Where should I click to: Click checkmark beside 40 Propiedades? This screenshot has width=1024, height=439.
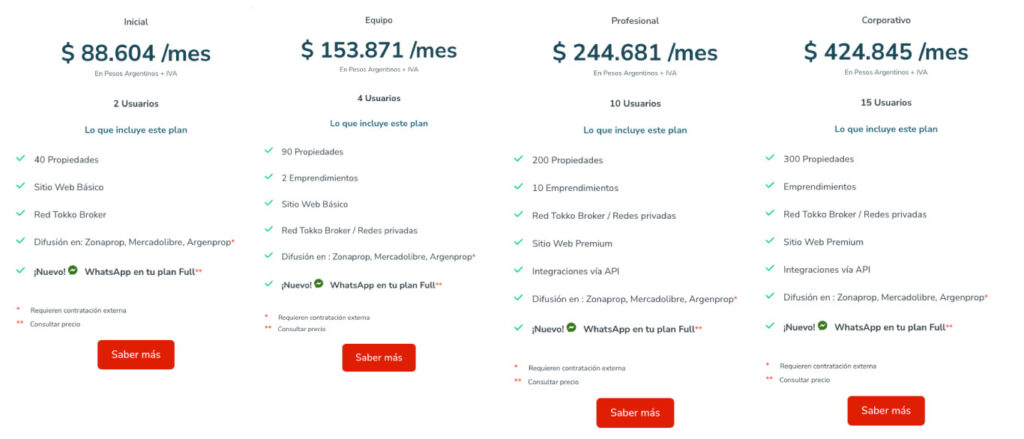point(21,158)
